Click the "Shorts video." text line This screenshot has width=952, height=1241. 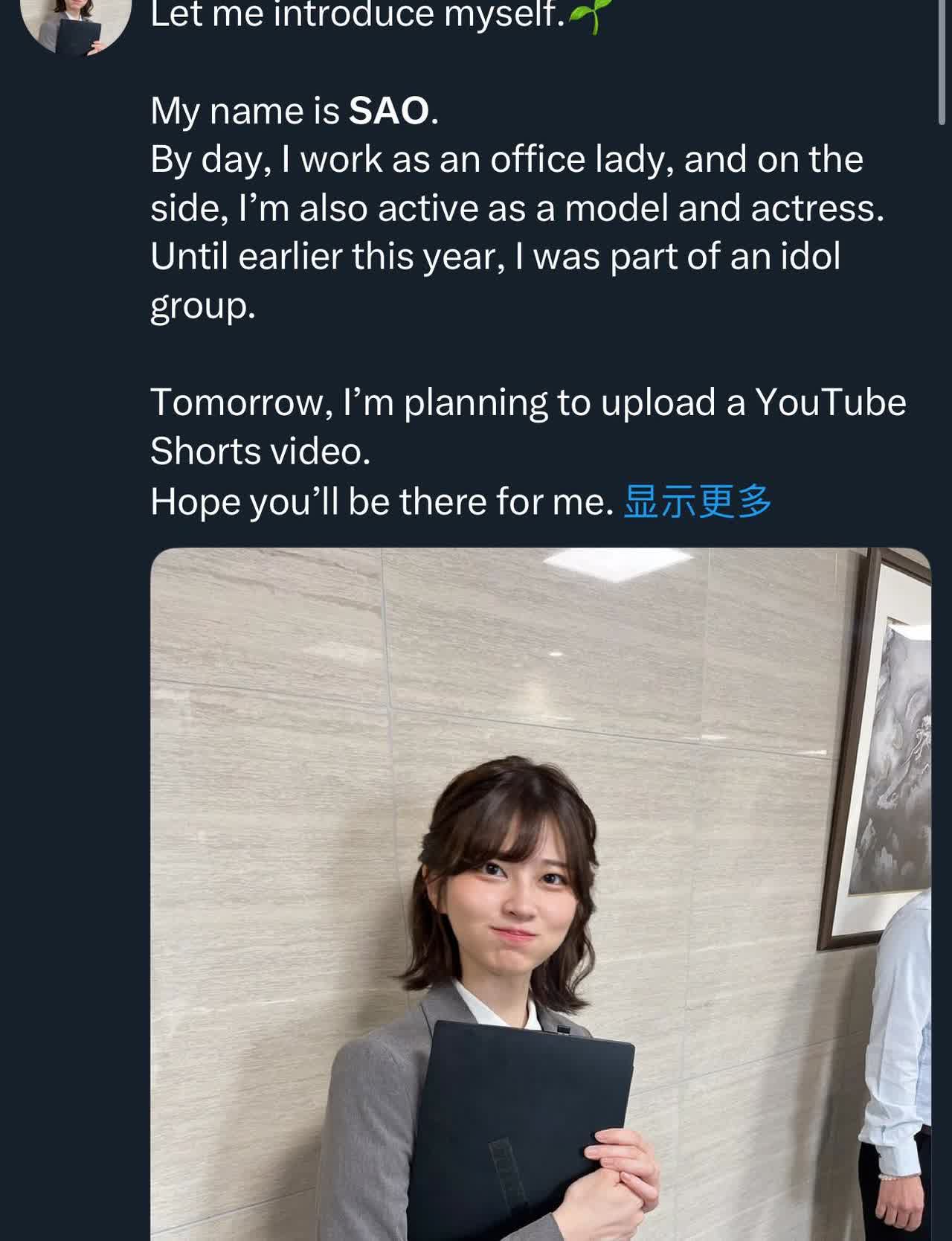coord(260,451)
